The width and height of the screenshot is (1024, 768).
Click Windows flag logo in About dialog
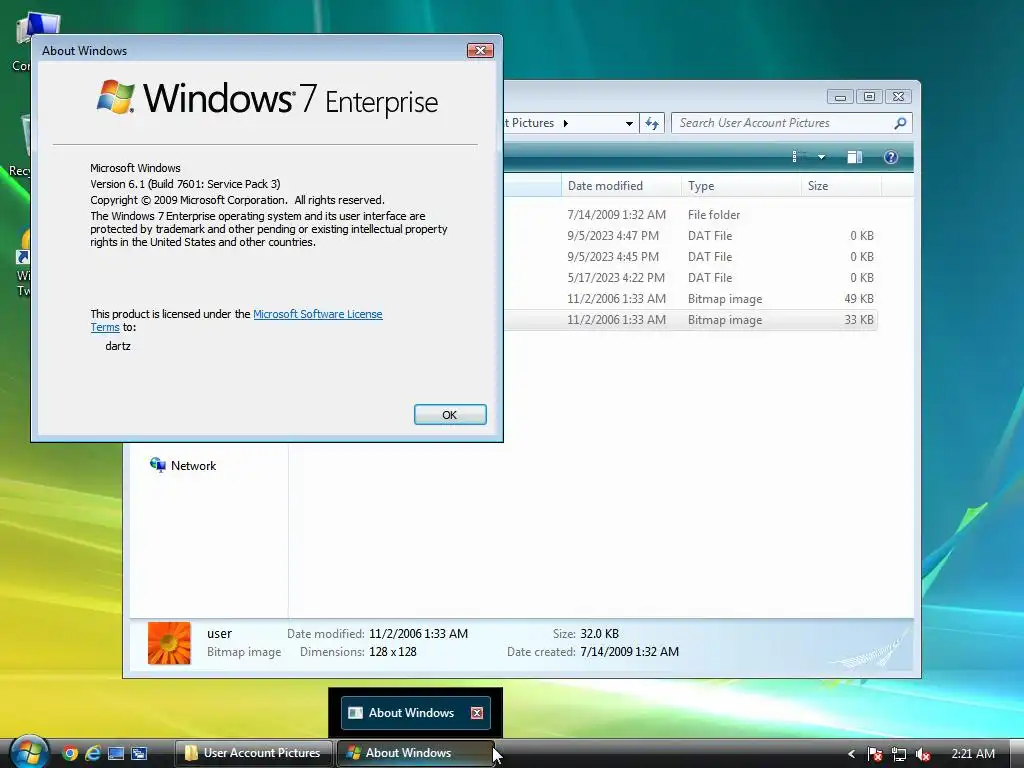[x=116, y=97]
